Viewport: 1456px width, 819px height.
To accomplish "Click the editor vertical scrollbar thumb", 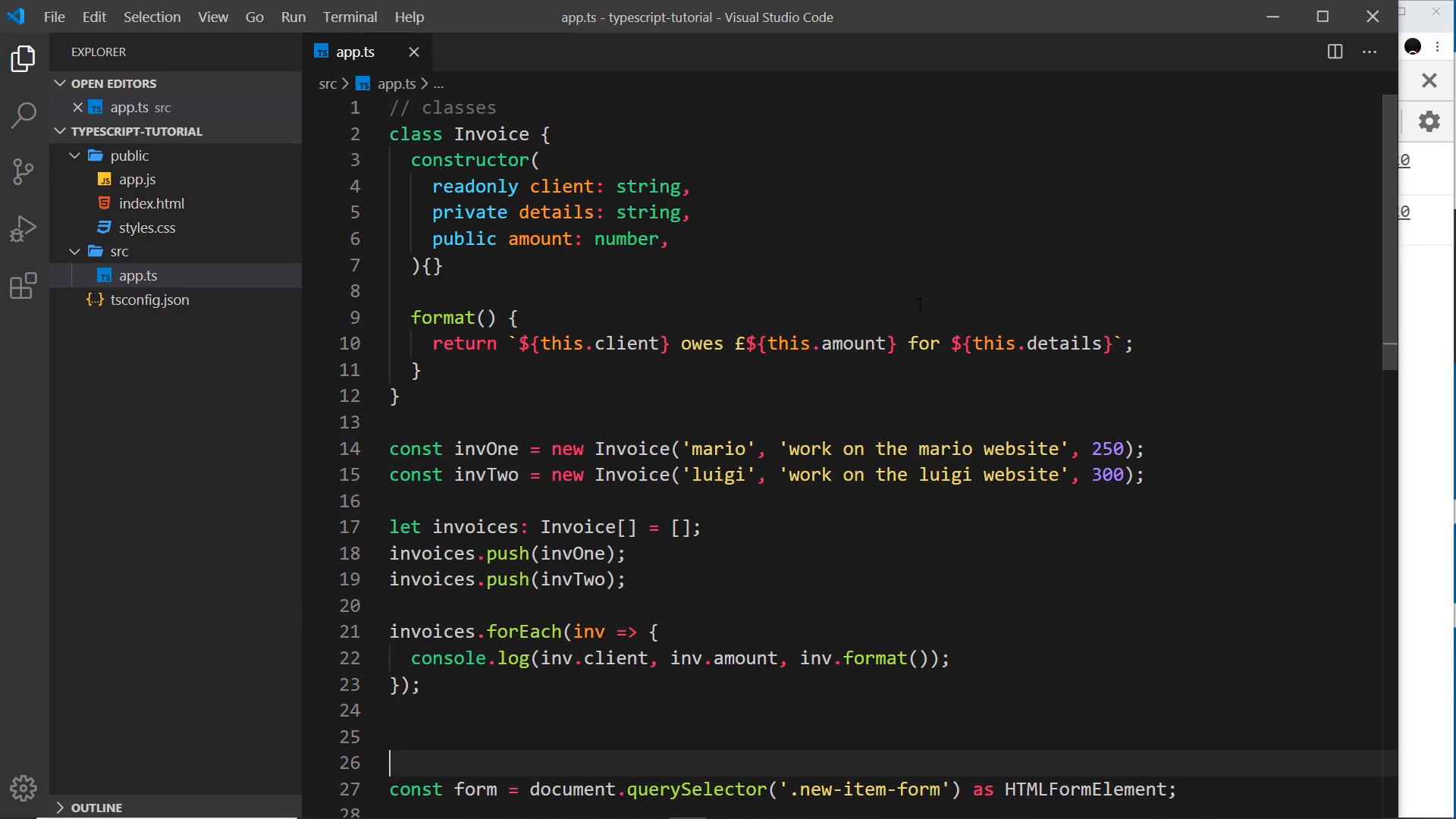I will tap(1390, 232).
